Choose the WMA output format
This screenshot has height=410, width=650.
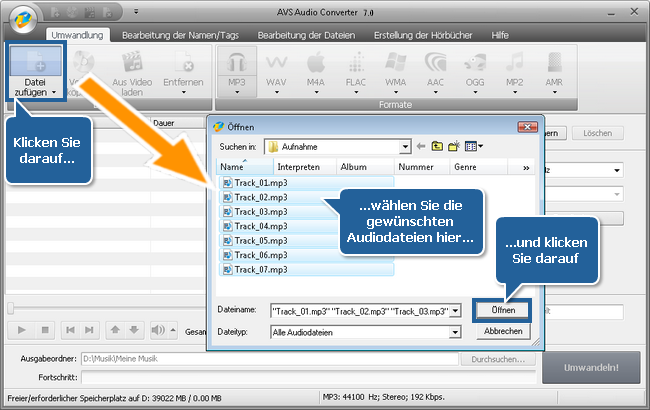[x=395, y=72]
